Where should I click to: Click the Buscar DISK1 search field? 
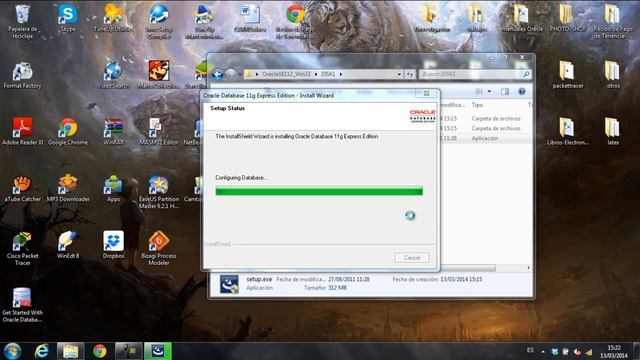point(470,74)
